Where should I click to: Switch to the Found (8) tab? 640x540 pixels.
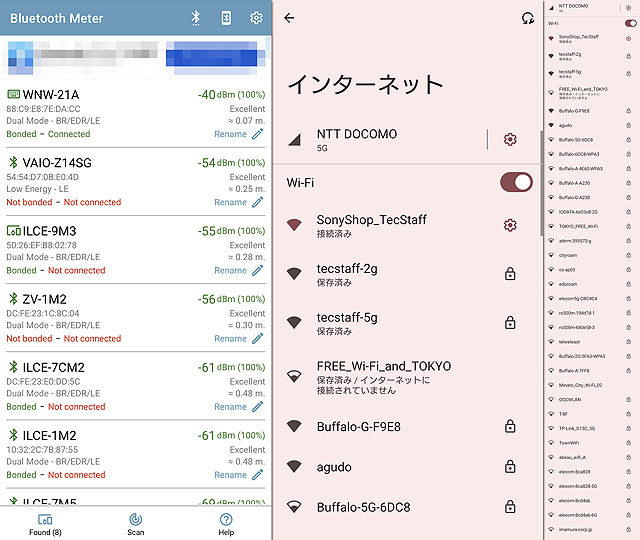[44, 524]
